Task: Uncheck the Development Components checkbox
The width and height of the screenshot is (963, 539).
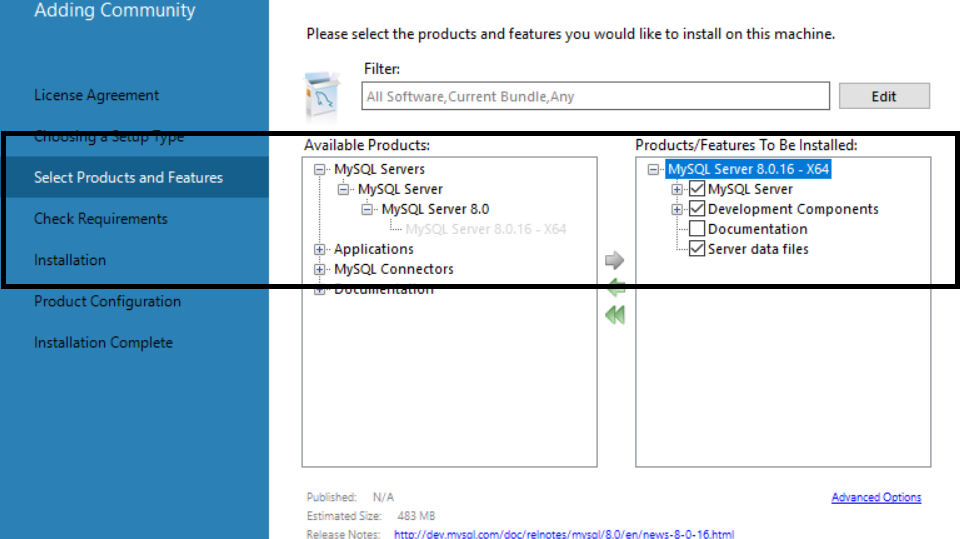Action: click(696, 209)
